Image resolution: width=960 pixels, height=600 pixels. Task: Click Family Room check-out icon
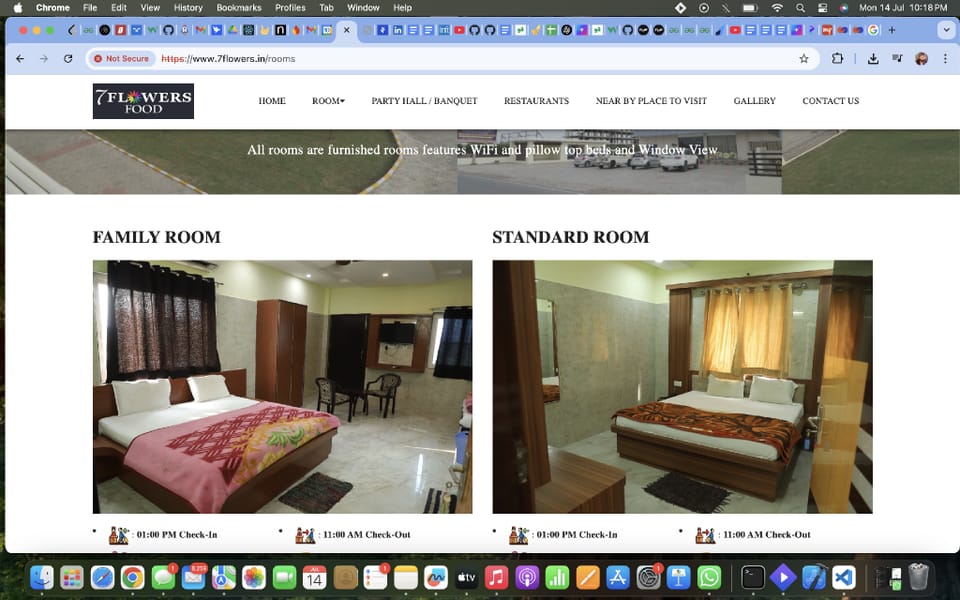[x=305, y=535]
